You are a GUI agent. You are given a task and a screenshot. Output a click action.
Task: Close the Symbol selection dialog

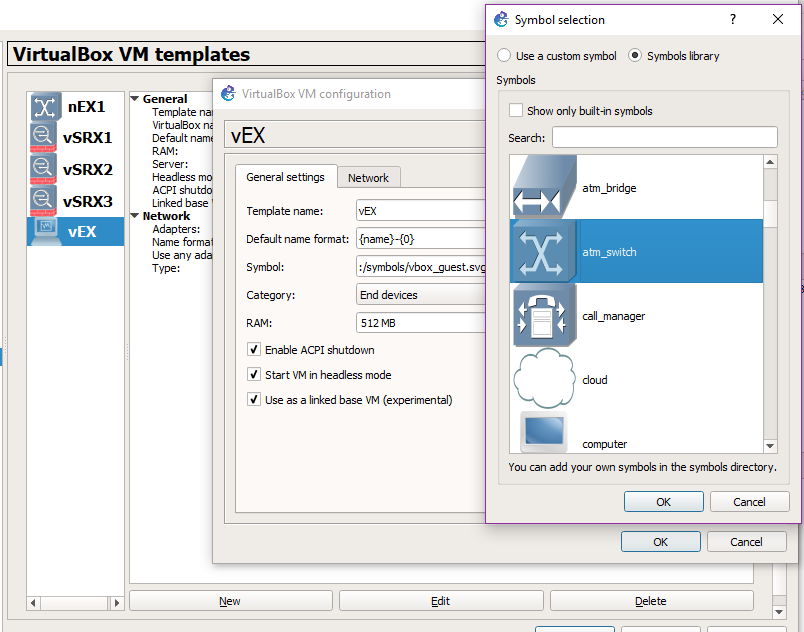tap(777, 19)
